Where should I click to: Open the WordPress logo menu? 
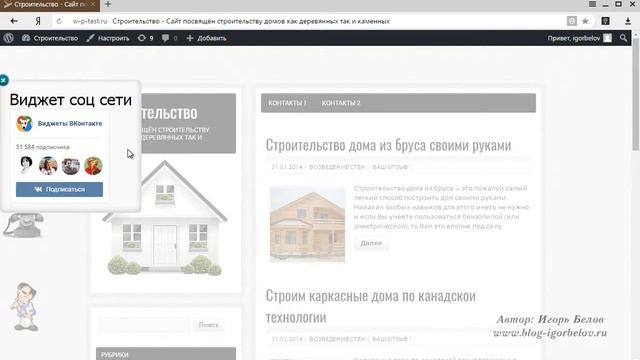pyautogui.click(x=9, y=38)
